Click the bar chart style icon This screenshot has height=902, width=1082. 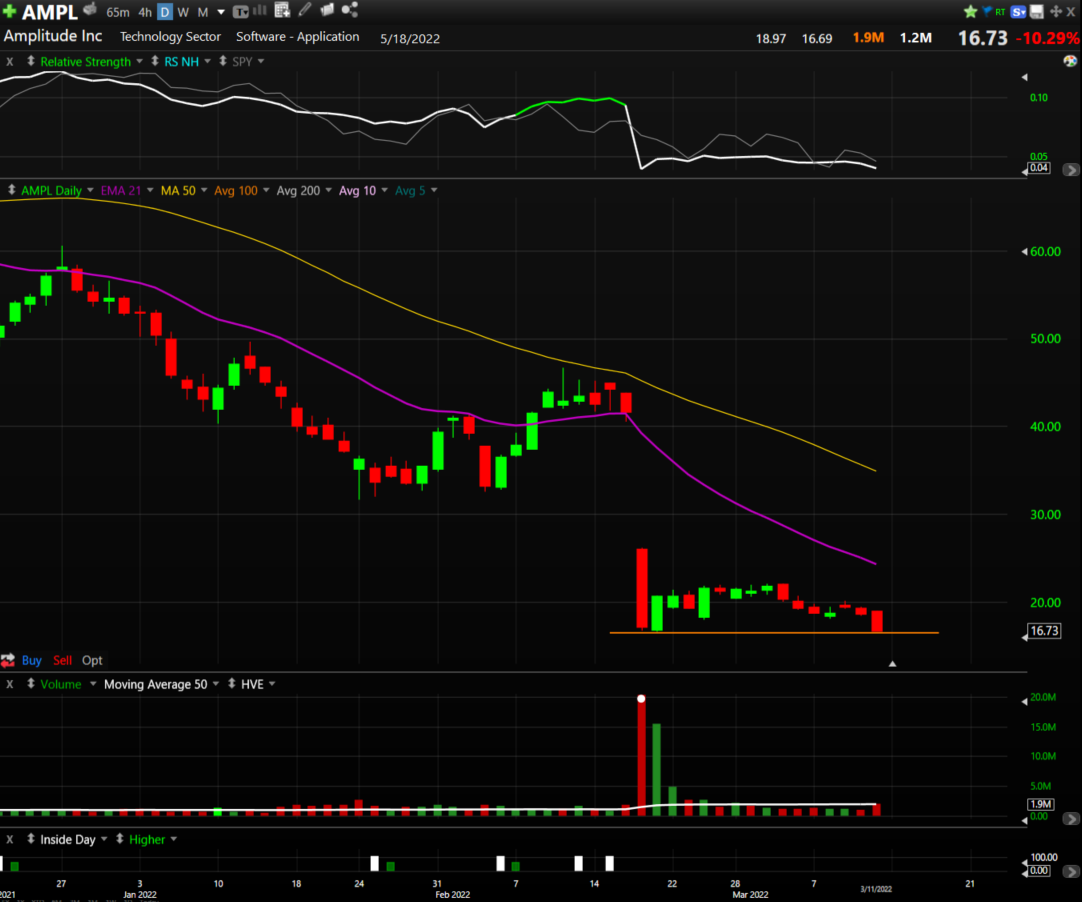coord(260,10)
